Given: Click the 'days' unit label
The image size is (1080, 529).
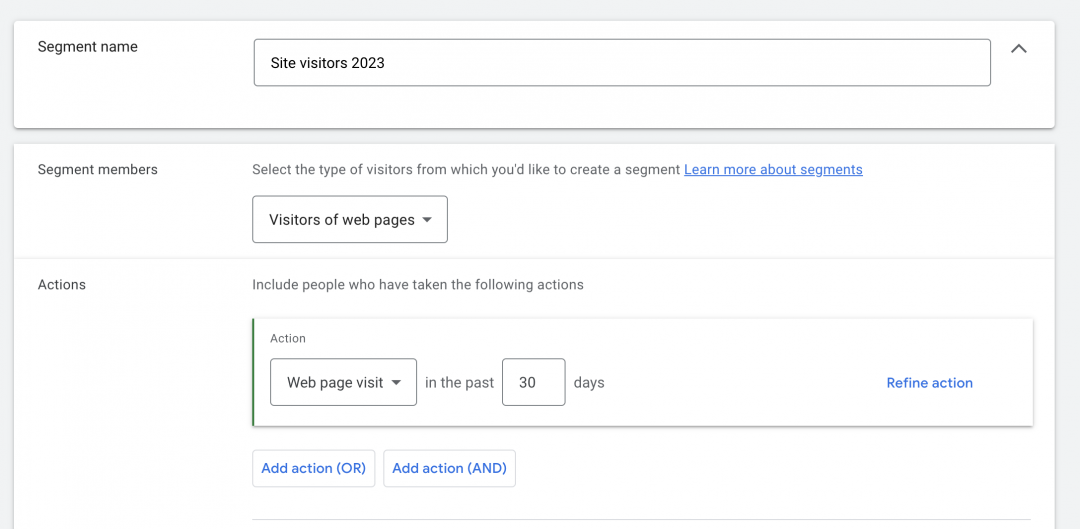Looking at the screenshot, I should pos(589,383).
